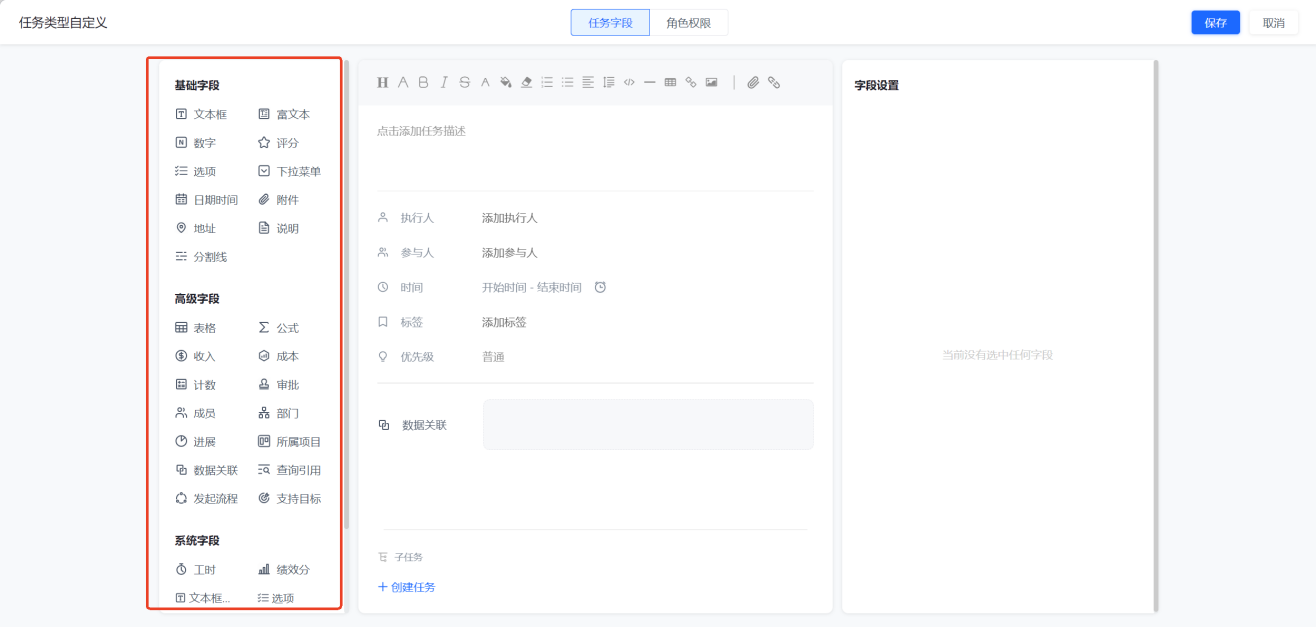Add the 公式 formula field
The width and height of the screenshot is (1316, 627).
(278, 328)
